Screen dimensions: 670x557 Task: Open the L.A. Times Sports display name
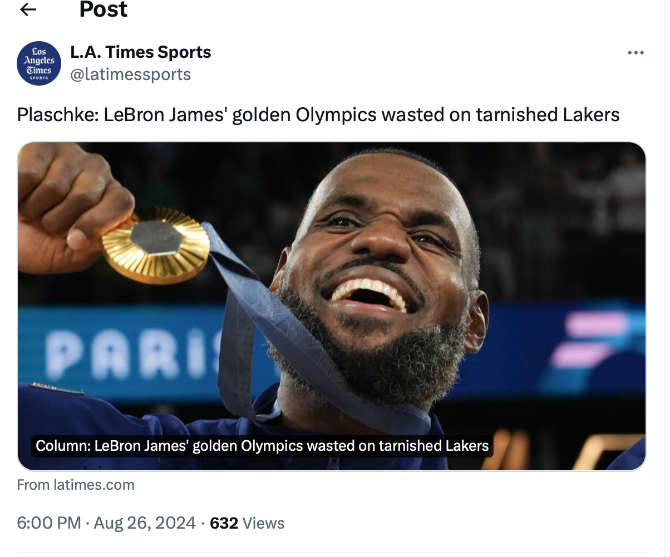pyautogui.click(x=140, y=52)
